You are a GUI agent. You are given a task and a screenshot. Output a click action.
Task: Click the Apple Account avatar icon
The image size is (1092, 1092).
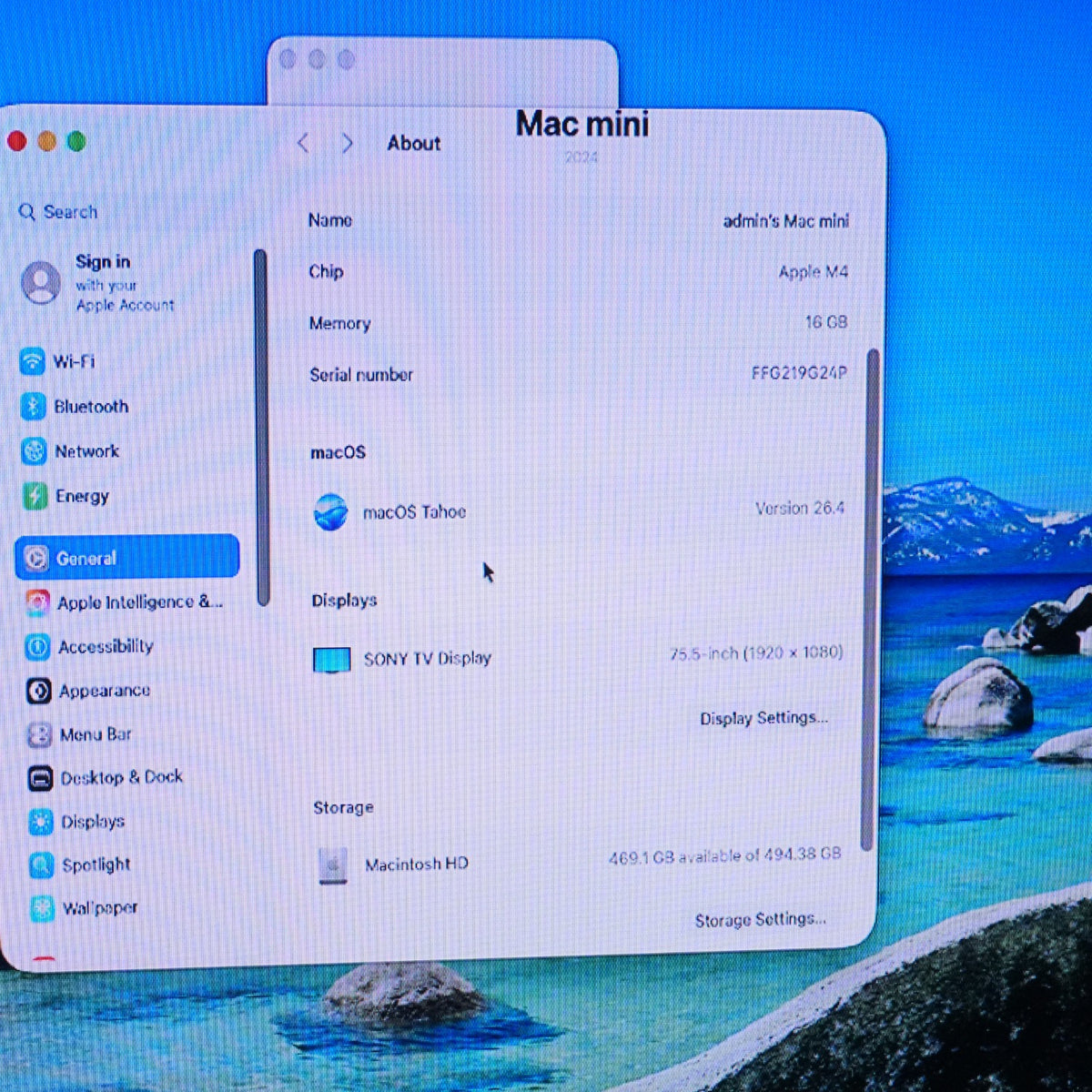41,282
